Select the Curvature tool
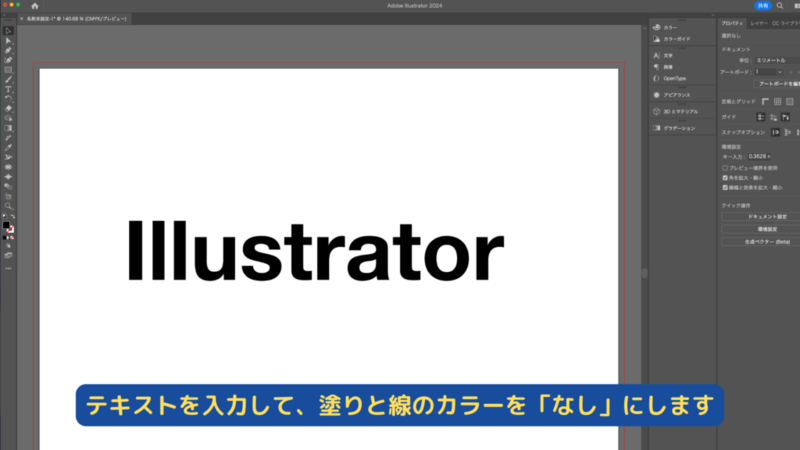This screenshot has height=450, width=800. pyautogui.click(x=8, y=60)
